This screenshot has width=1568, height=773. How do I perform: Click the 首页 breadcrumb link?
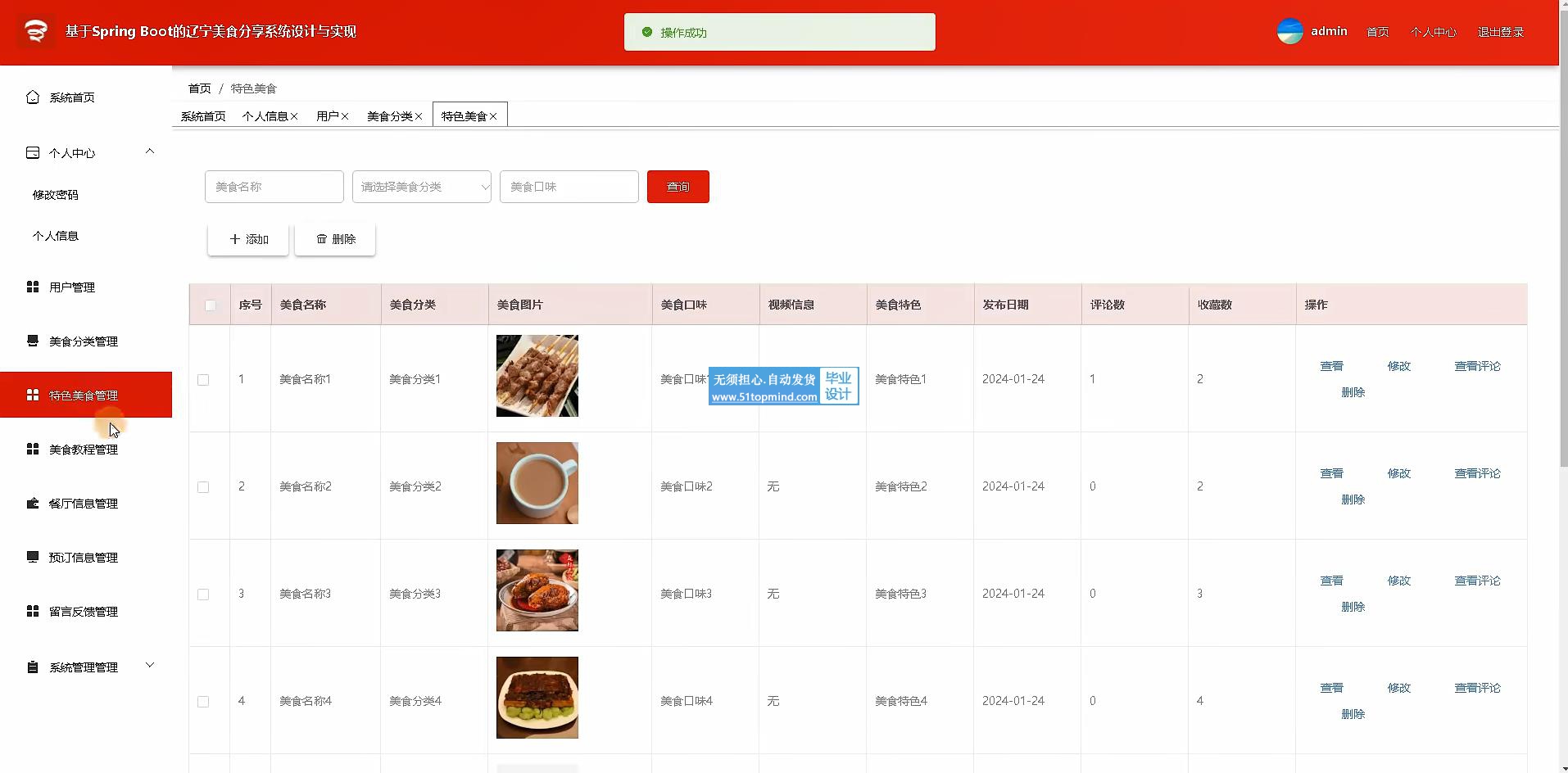click(199, 88)
